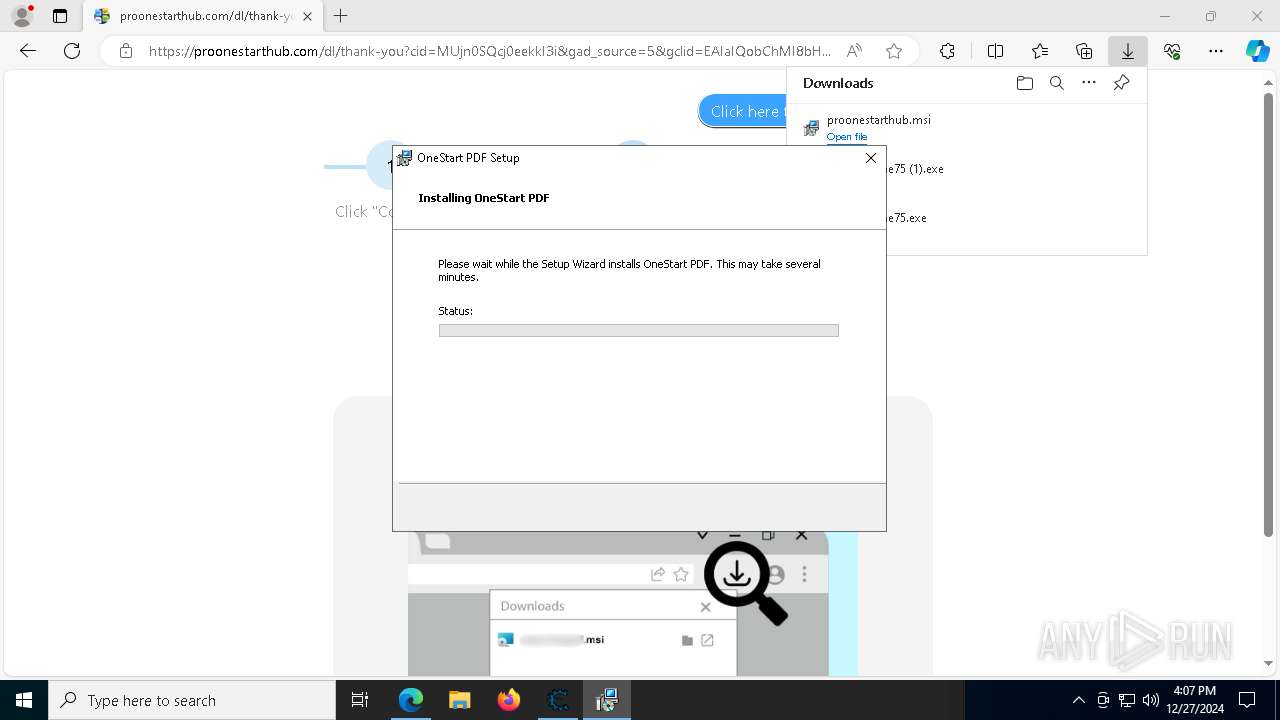Screen dimensions: 1280x720
Task: Open File Explorer from taskbar
Action: coord(460,700)
